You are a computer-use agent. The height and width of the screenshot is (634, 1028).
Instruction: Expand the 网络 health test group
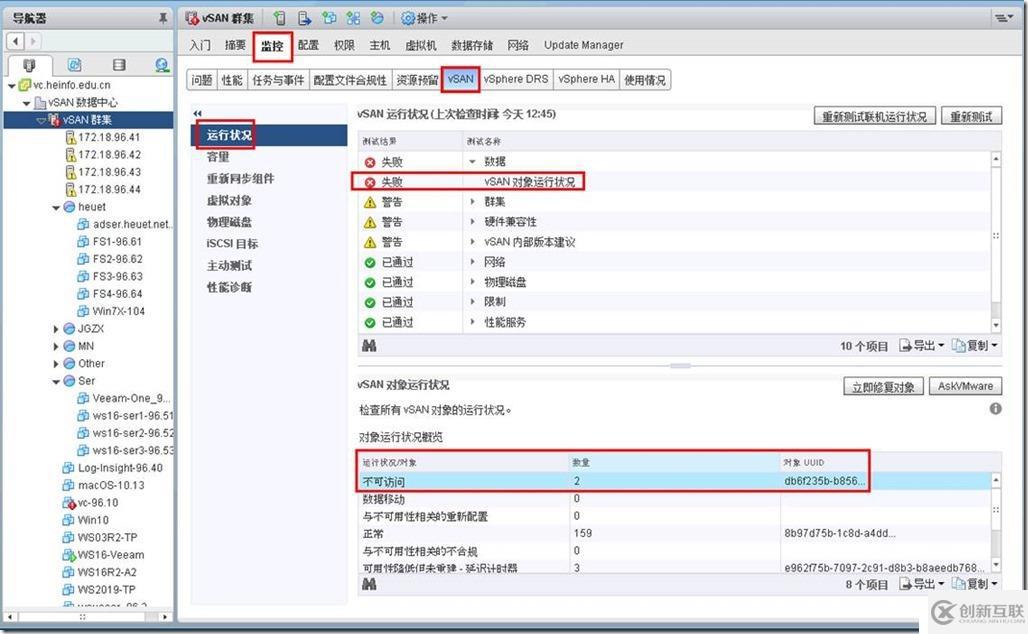tap(472, 262)
